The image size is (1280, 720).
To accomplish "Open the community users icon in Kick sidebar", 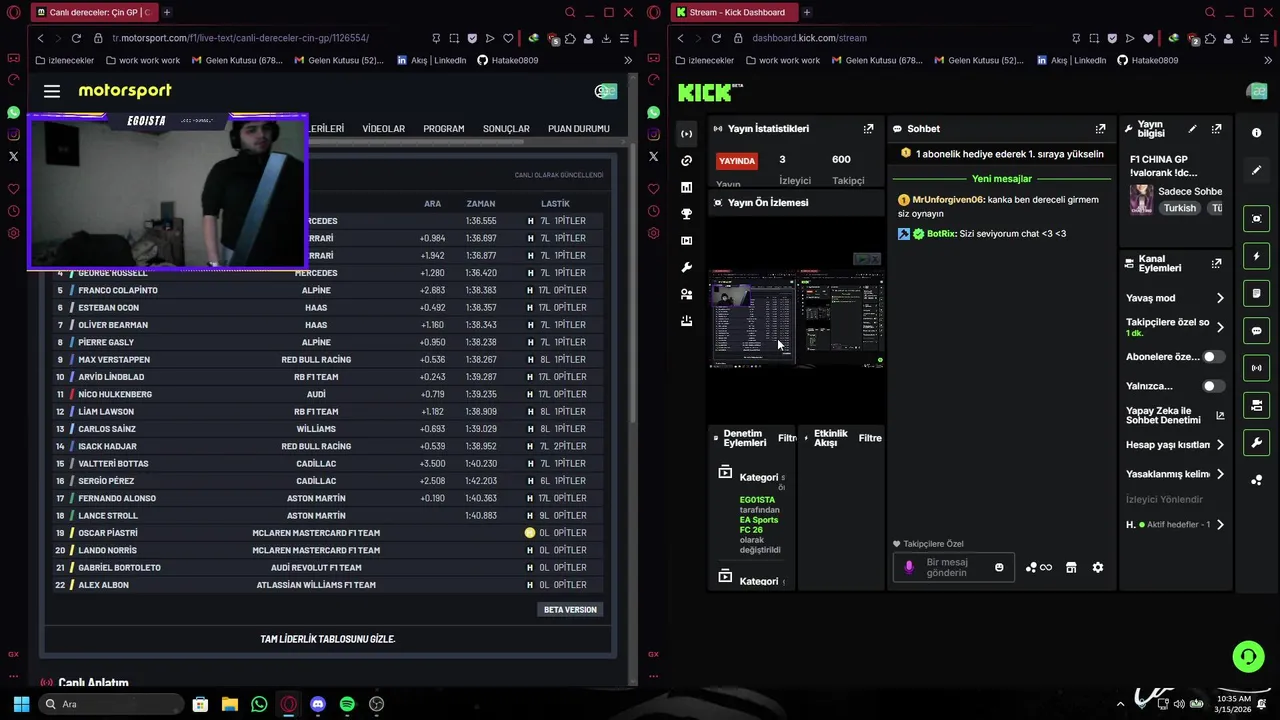I will point(686,294).
